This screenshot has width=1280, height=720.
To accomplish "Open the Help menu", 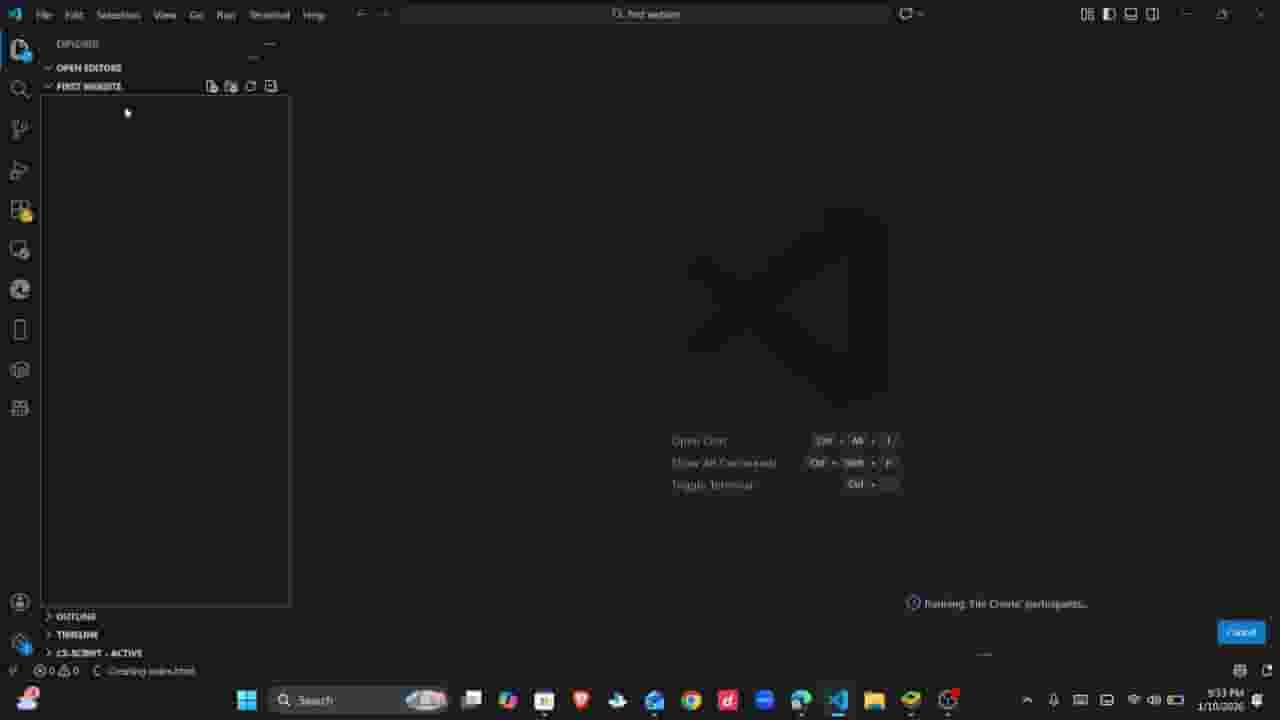I will point(313,15).
